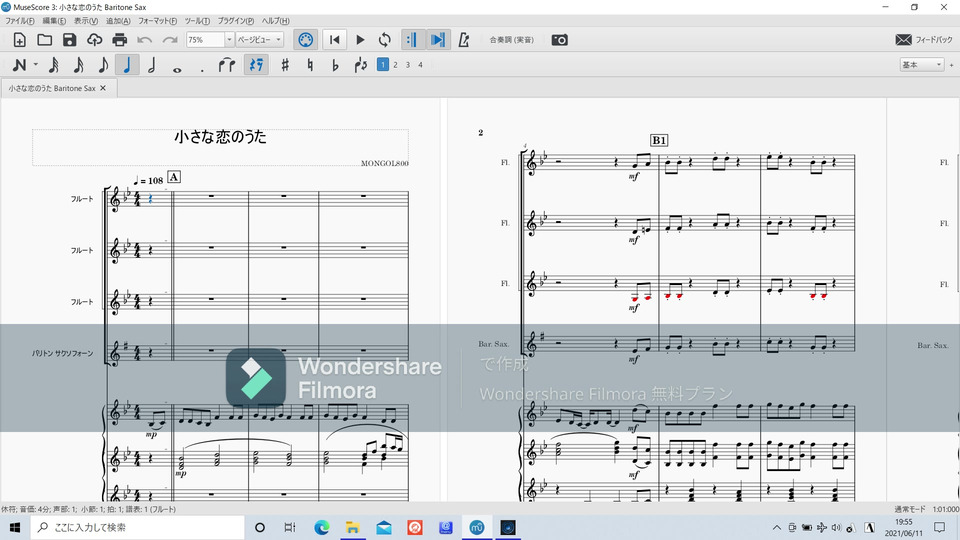The height and width of the screenshot is (540, 960).
Task: Undo the last action
Action: pyautogui.click(x=144, y=40)
